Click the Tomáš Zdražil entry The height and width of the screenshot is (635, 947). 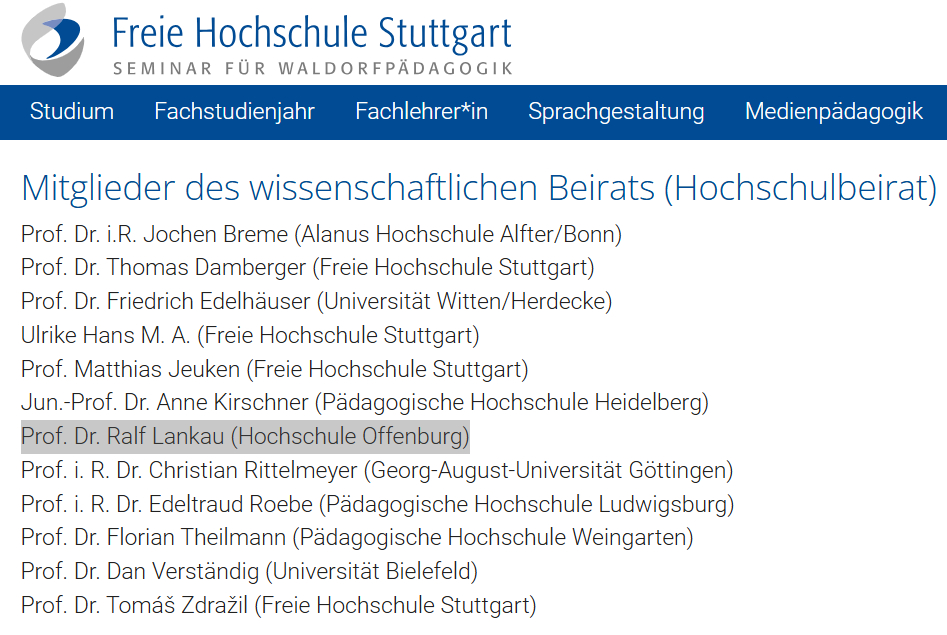(x=278, y=605)
